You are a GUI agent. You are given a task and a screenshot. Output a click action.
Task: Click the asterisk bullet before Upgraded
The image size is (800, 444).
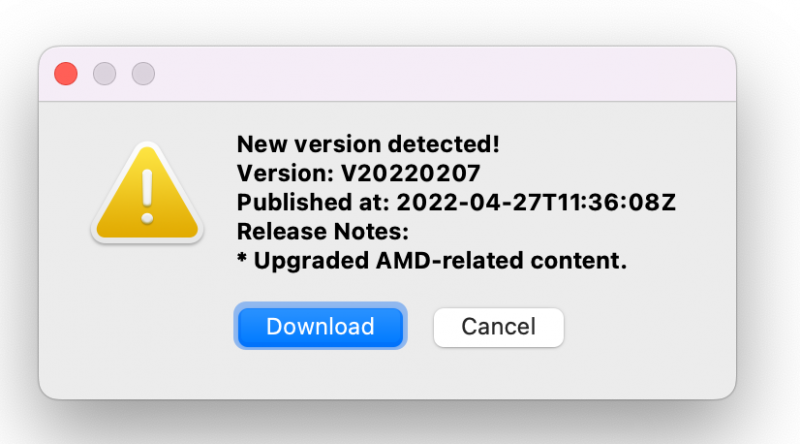(x=242, y=260)
